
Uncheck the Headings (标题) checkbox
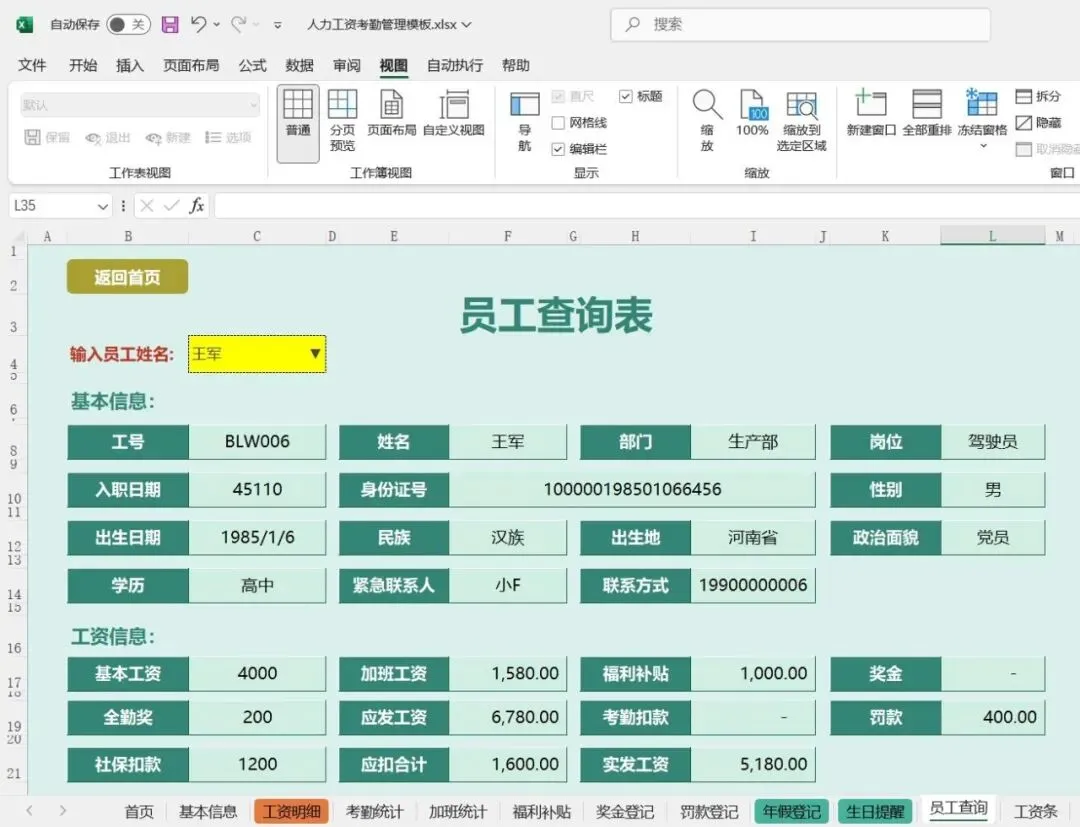[x=625, y=96]
